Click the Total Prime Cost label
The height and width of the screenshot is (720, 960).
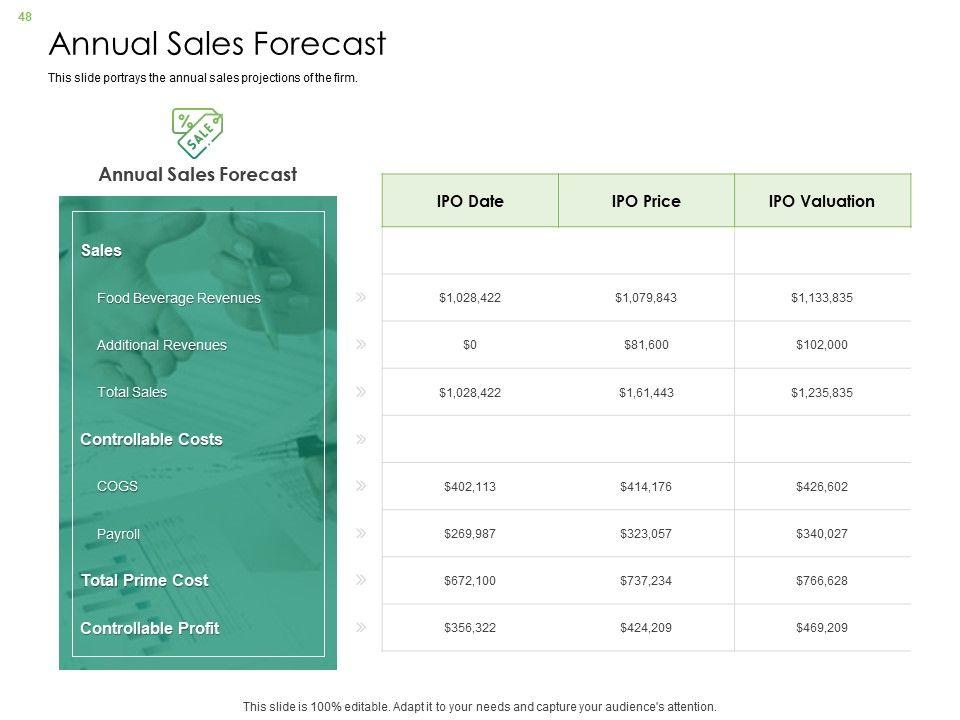pyautogui.click(x=144, y=580)
